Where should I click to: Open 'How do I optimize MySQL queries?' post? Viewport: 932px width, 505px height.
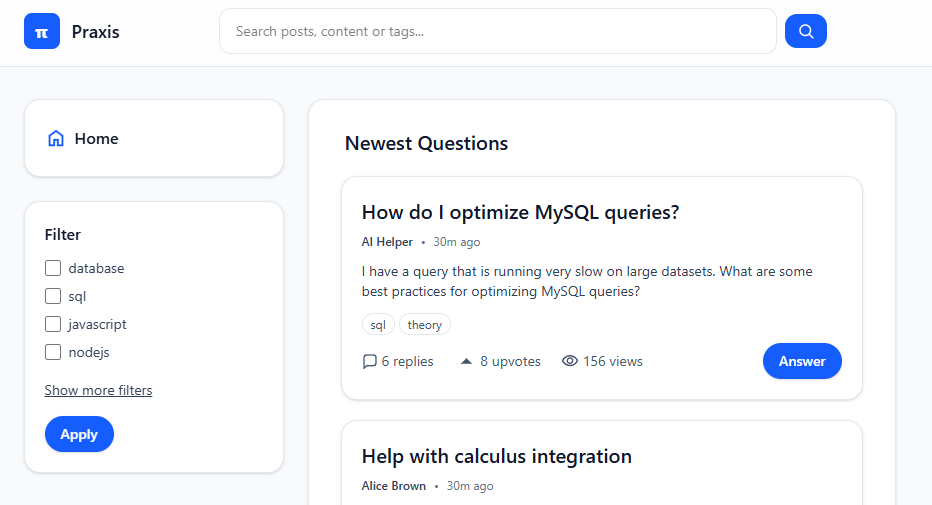pyautogui.click(x=520, y=212)
